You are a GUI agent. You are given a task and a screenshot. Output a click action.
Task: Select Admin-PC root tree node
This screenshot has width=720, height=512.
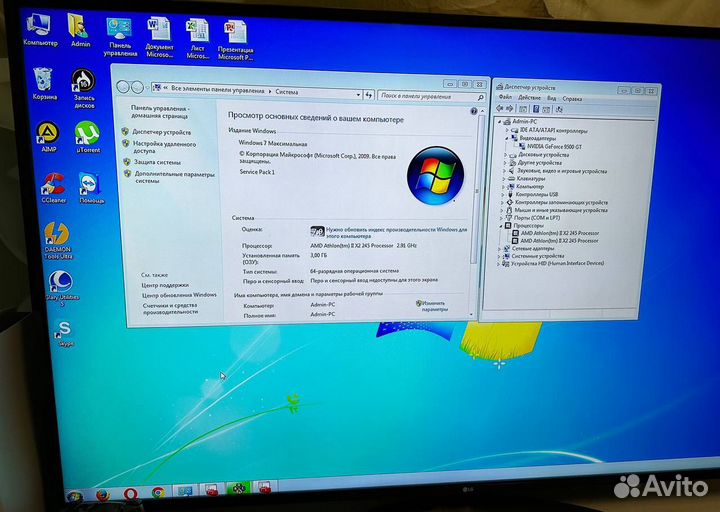[x=524, y=122]
